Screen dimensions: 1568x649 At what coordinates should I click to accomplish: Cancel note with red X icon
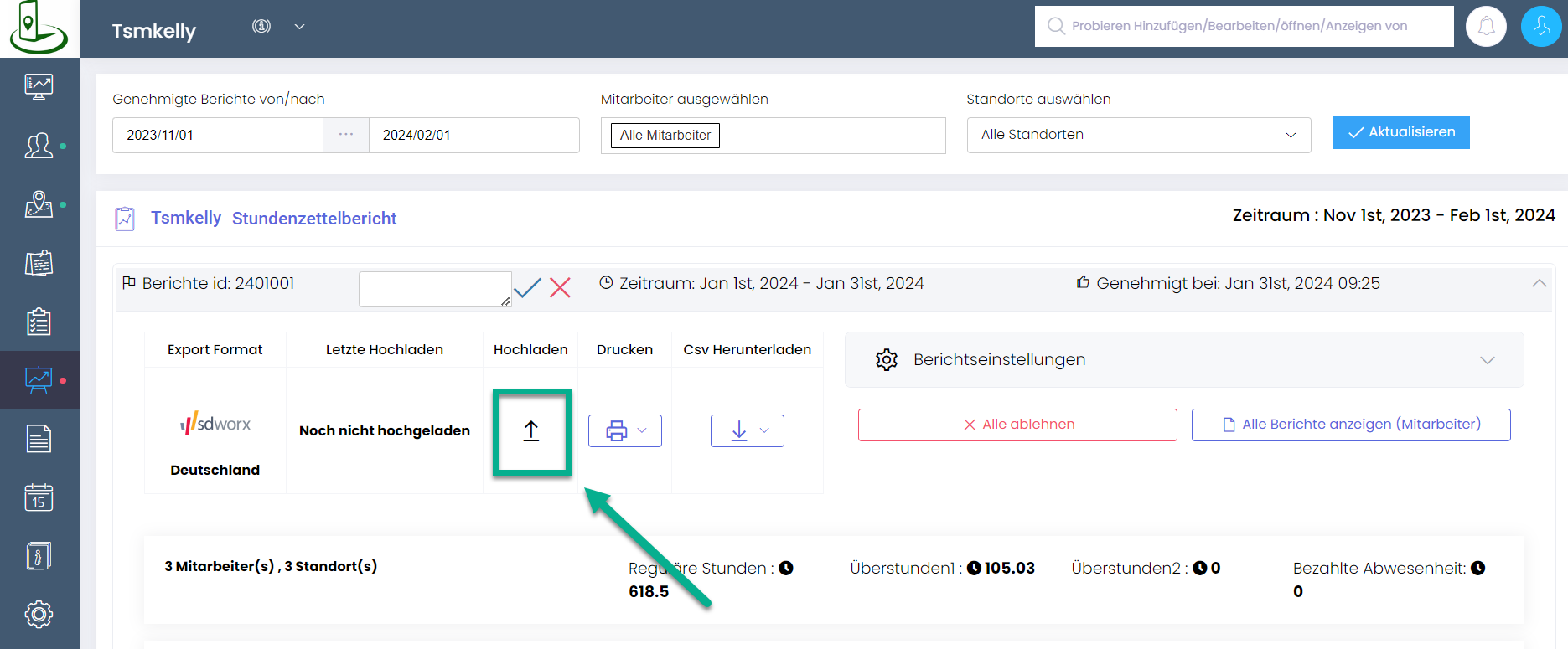[x=560, y=288]
